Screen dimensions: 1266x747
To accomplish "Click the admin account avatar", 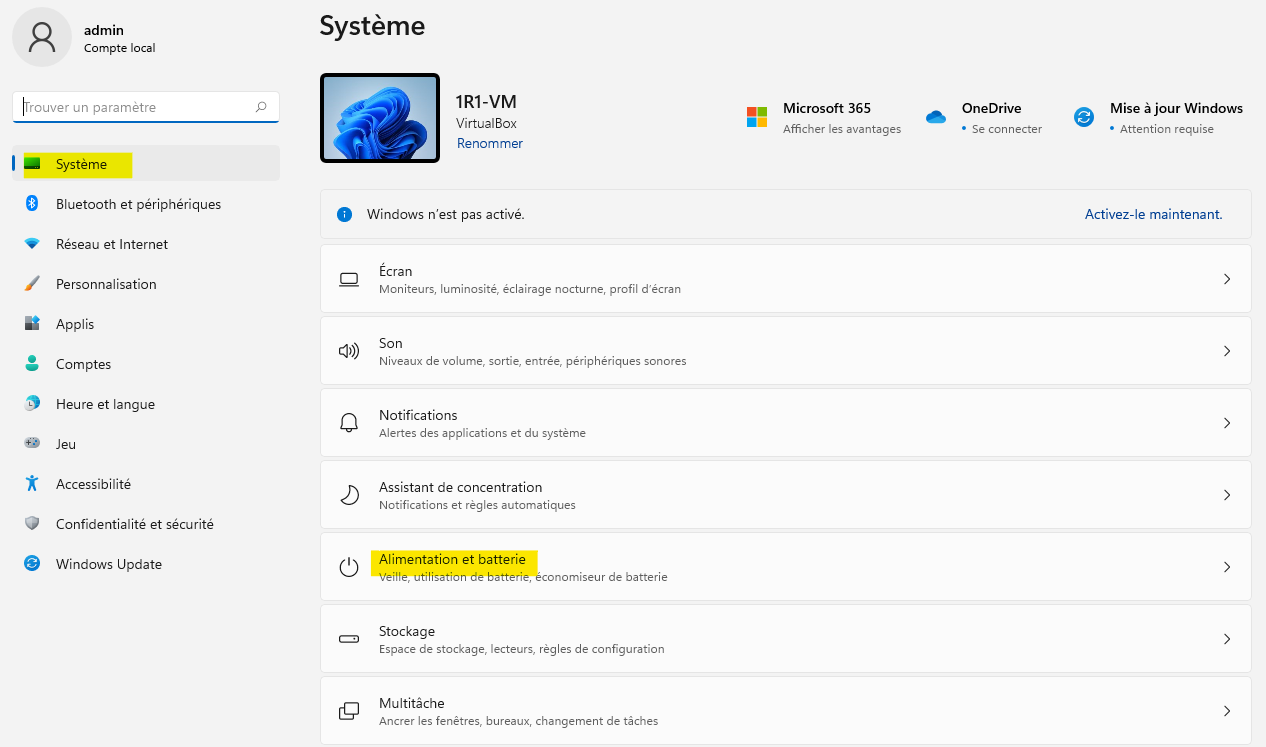I will pos(42,38).
